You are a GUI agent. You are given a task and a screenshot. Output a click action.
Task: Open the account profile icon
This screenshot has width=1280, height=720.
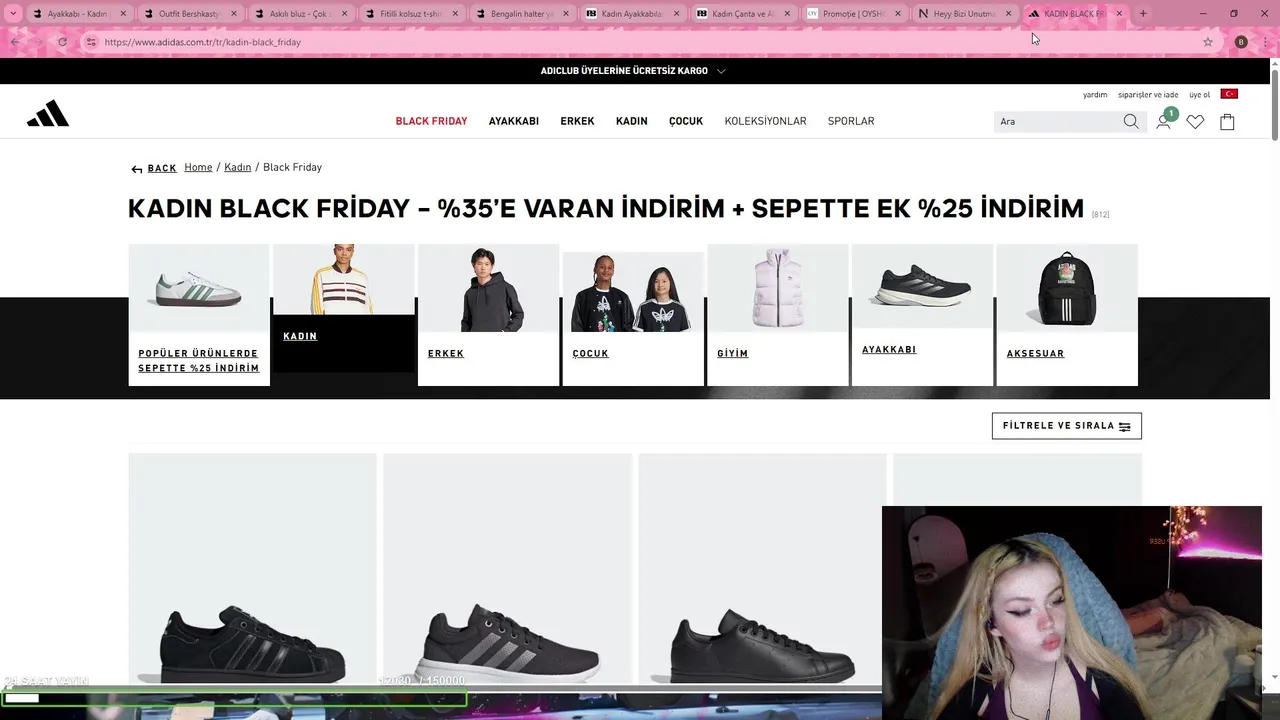pos(1163,121)
